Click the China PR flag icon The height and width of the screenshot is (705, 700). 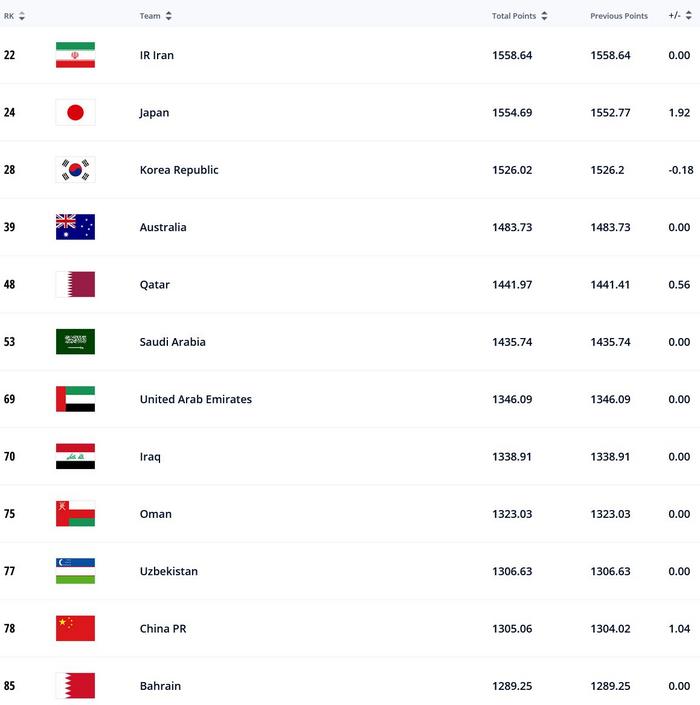tap(75, 629)
